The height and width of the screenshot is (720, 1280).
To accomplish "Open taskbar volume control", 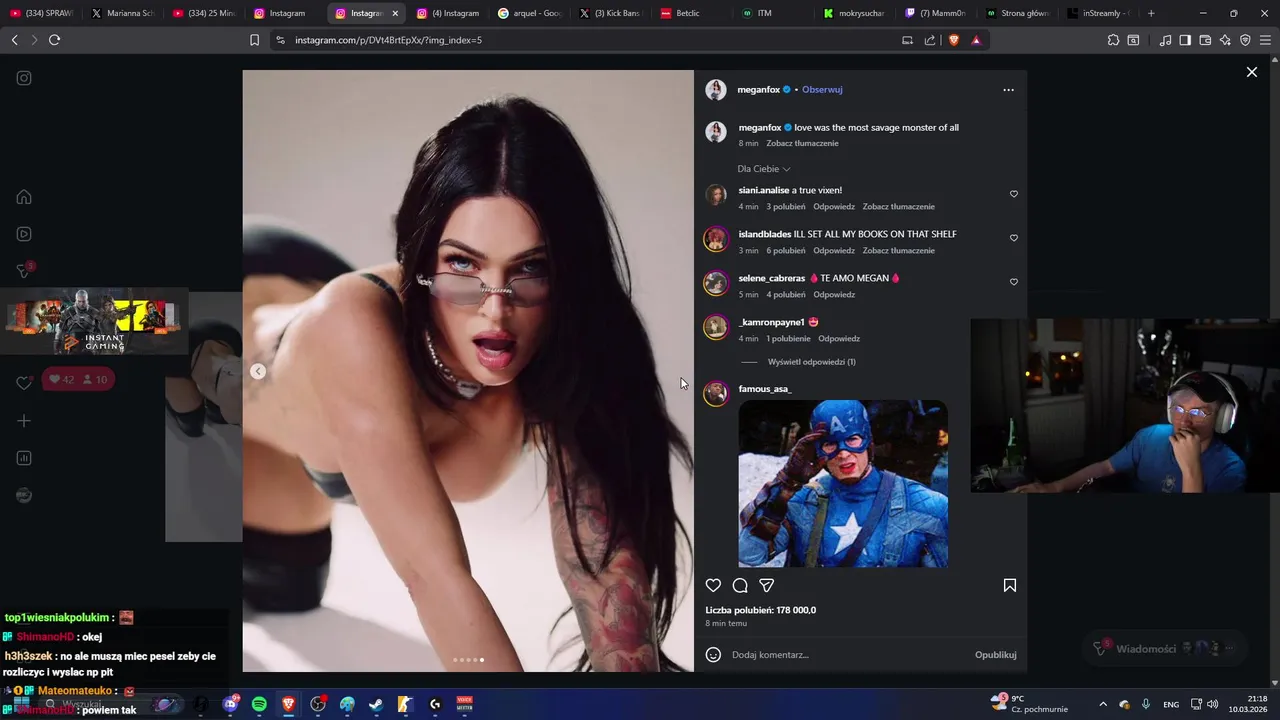I will (1211, 704).
